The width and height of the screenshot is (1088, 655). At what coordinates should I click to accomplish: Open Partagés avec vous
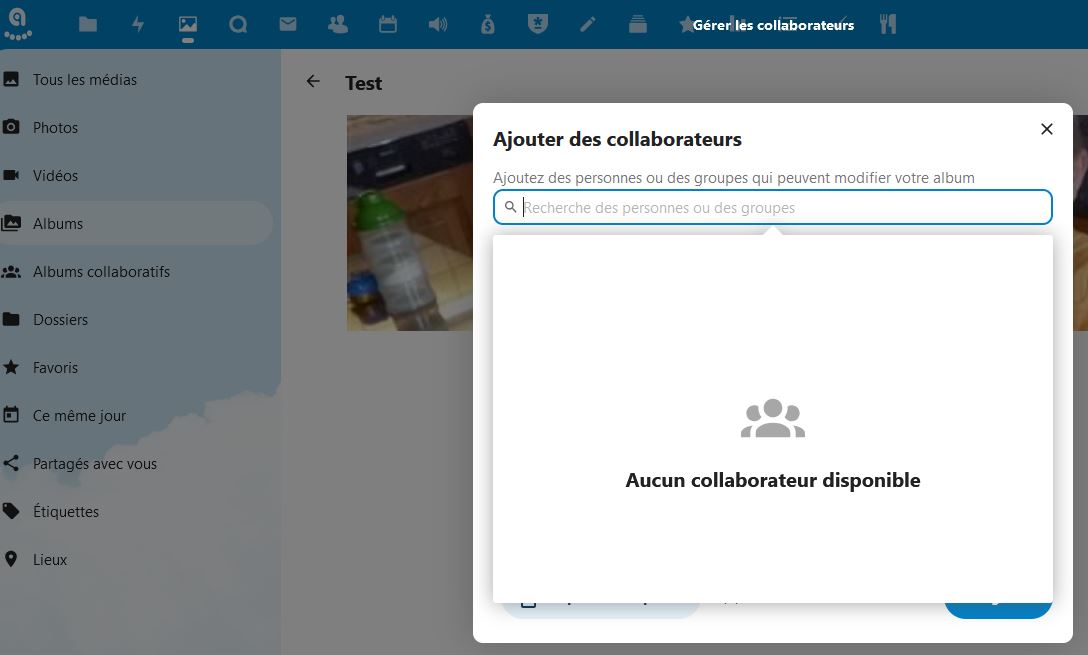click(95, 464)
